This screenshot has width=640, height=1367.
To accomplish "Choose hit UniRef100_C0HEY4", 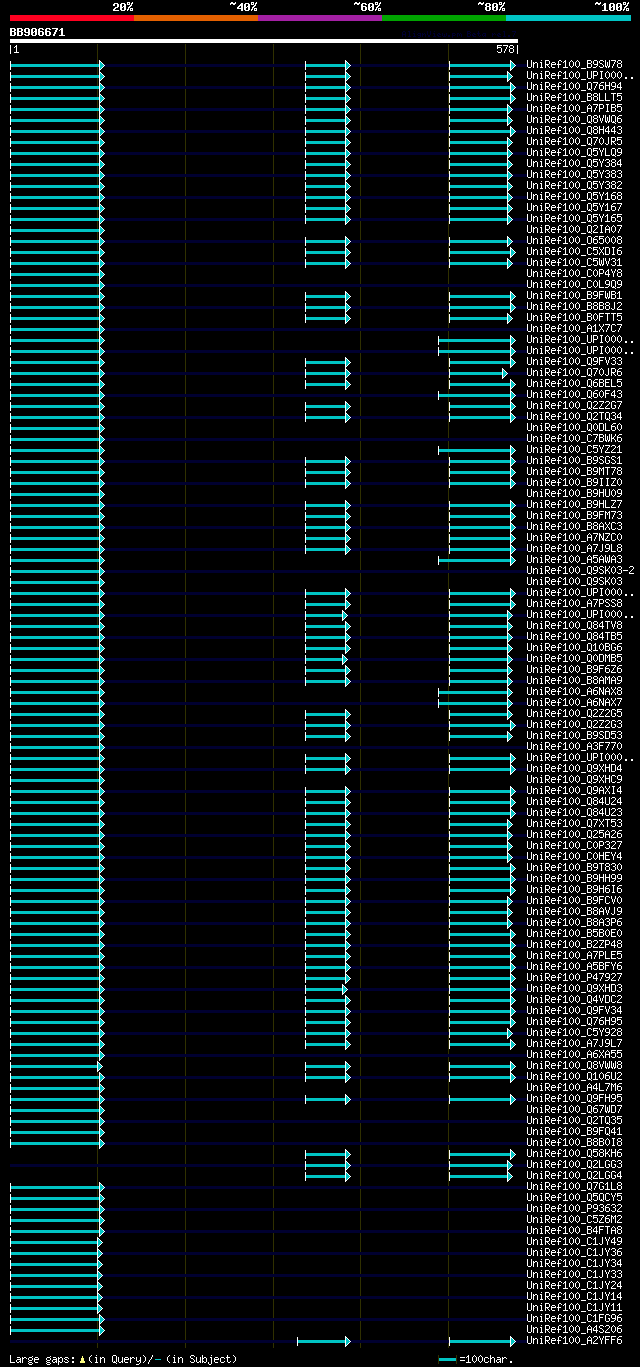I will 574,857.
